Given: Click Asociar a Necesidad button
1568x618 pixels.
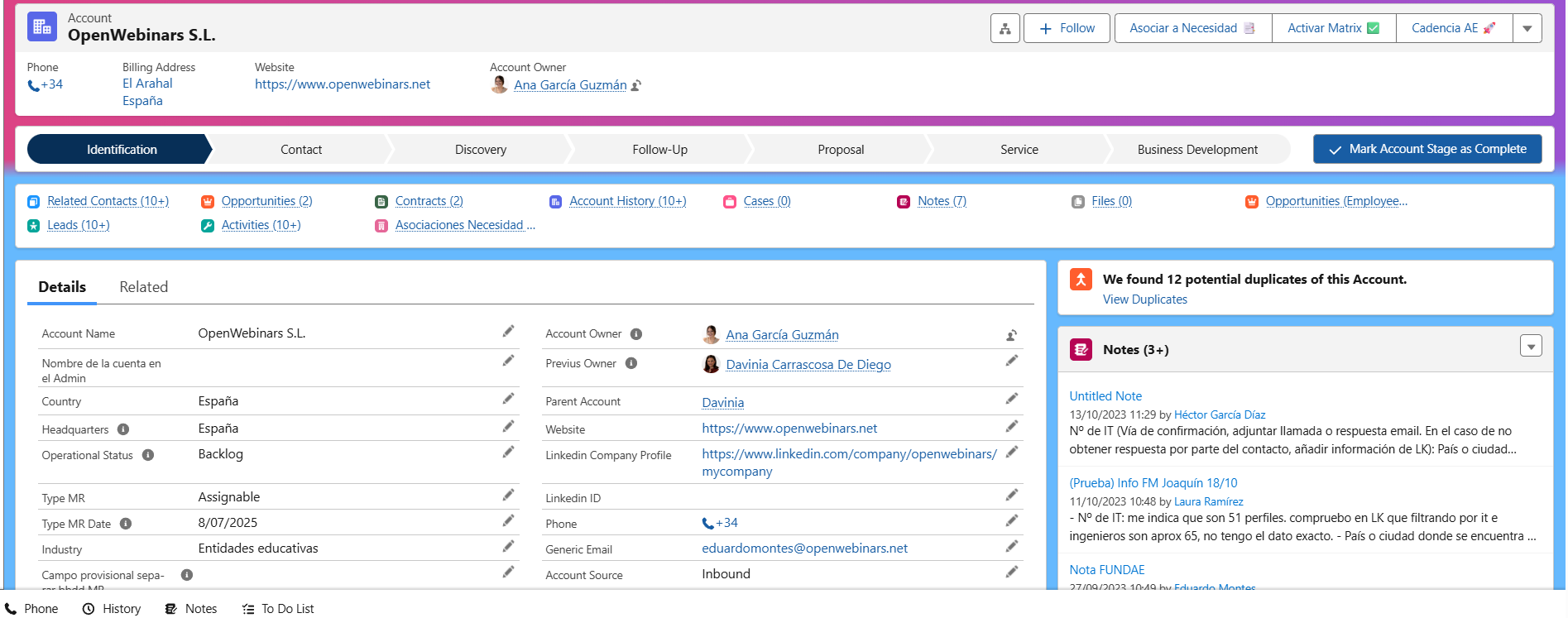Looking at the screenshot, I should click(x=1192, y=28).
